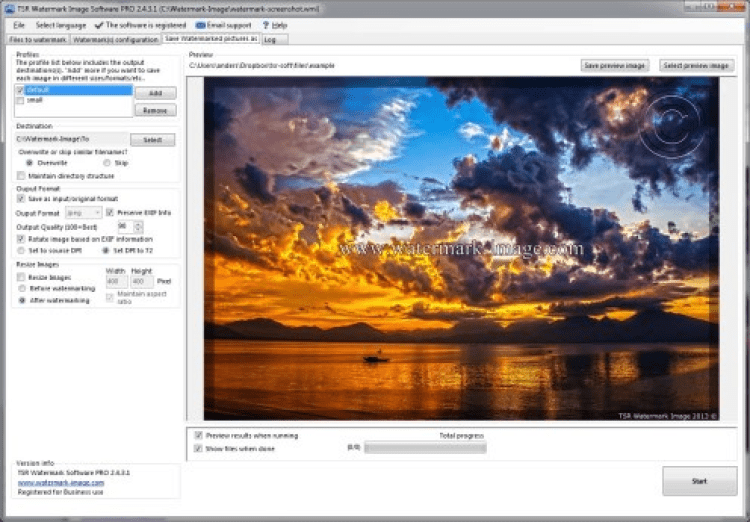This screenshot has height=522, width=750.
Task: Toggle Preserve EXIF info checkbox
Action: coord(111,212)
